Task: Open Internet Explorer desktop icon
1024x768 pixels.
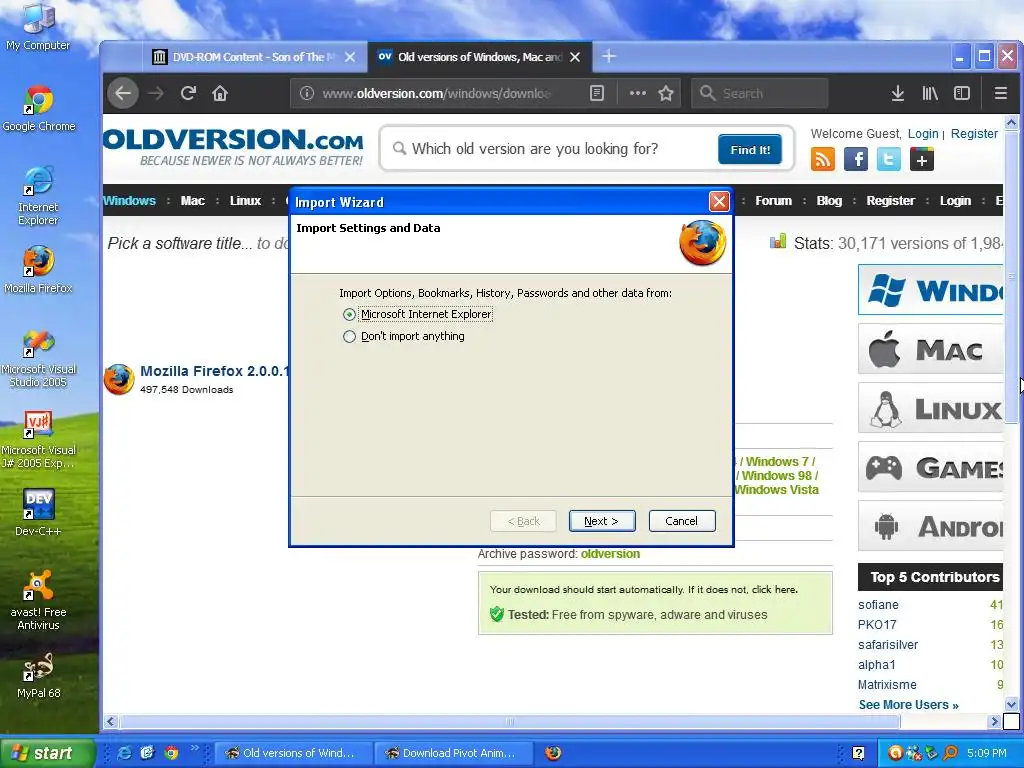Action: pos(38,196)
